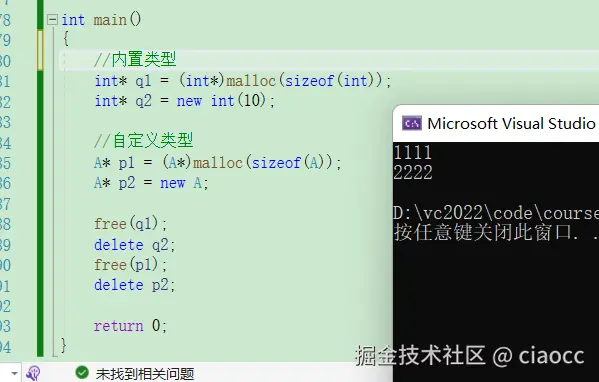Screen dimensions: 599x382
Task: Click the 'int main()' declaration
Action: (101, 19)
